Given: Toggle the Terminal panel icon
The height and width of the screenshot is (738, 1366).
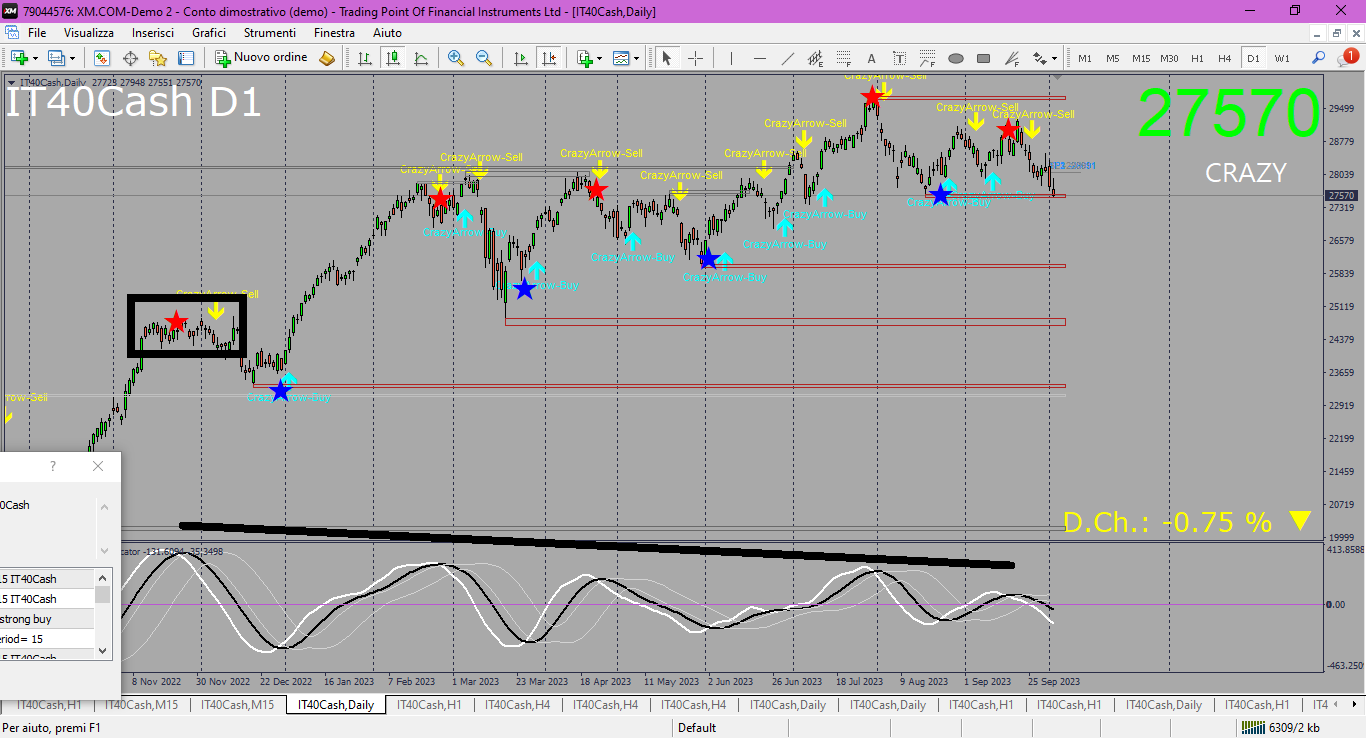Looking at the screenshot, I should tap(186, 58).
